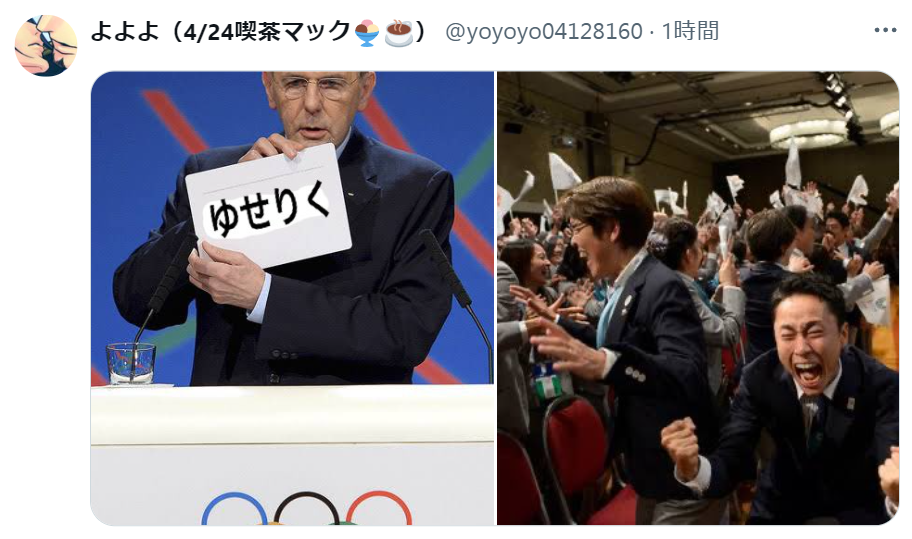Click the shaved ice emoji in display name

pyautogui.click(x=368, y=32)
